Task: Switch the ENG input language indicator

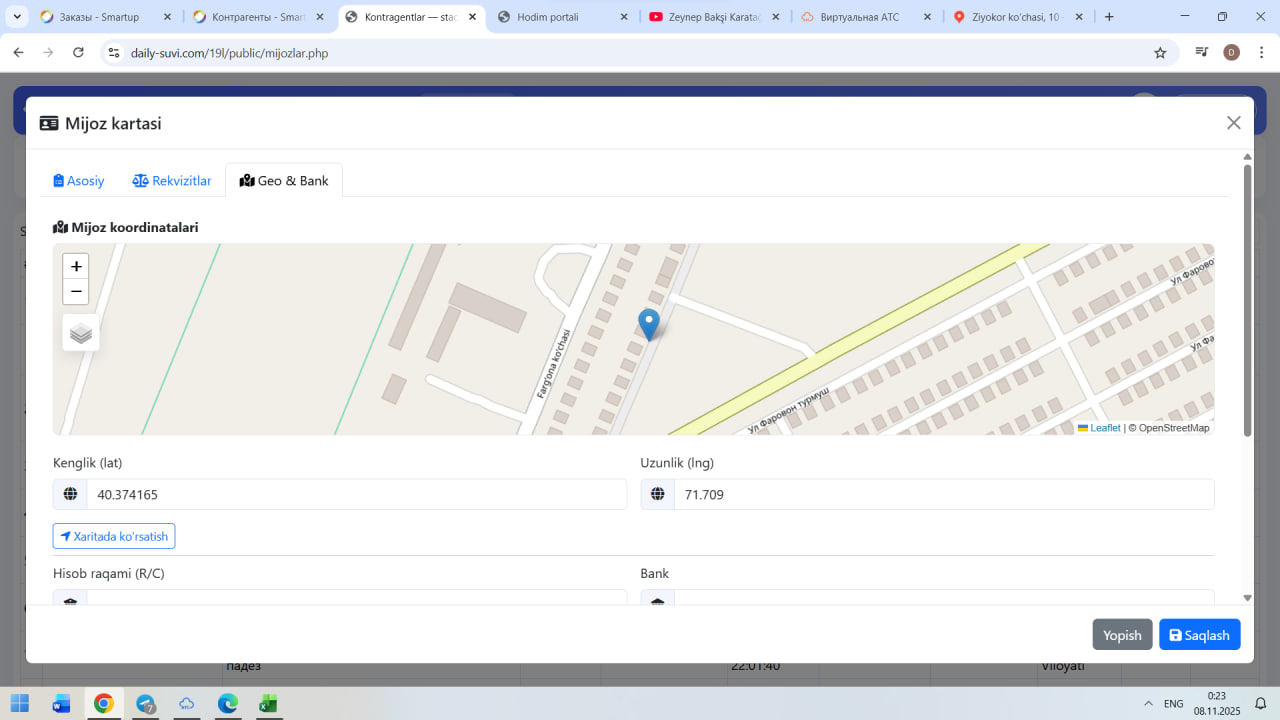Action: pos(1174,704)
